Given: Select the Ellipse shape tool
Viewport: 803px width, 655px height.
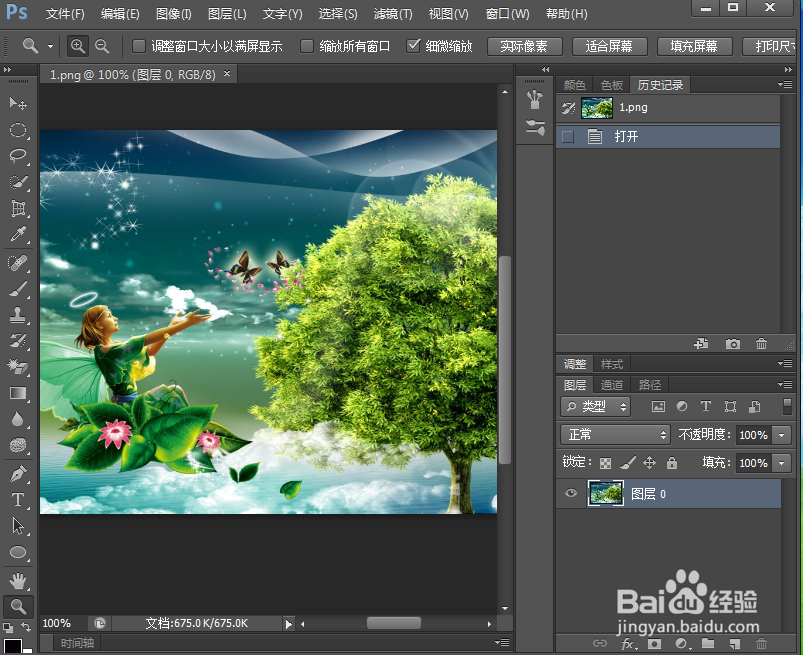Looking at the screenshot, I should pyautogui.click(x=18, y=552).
